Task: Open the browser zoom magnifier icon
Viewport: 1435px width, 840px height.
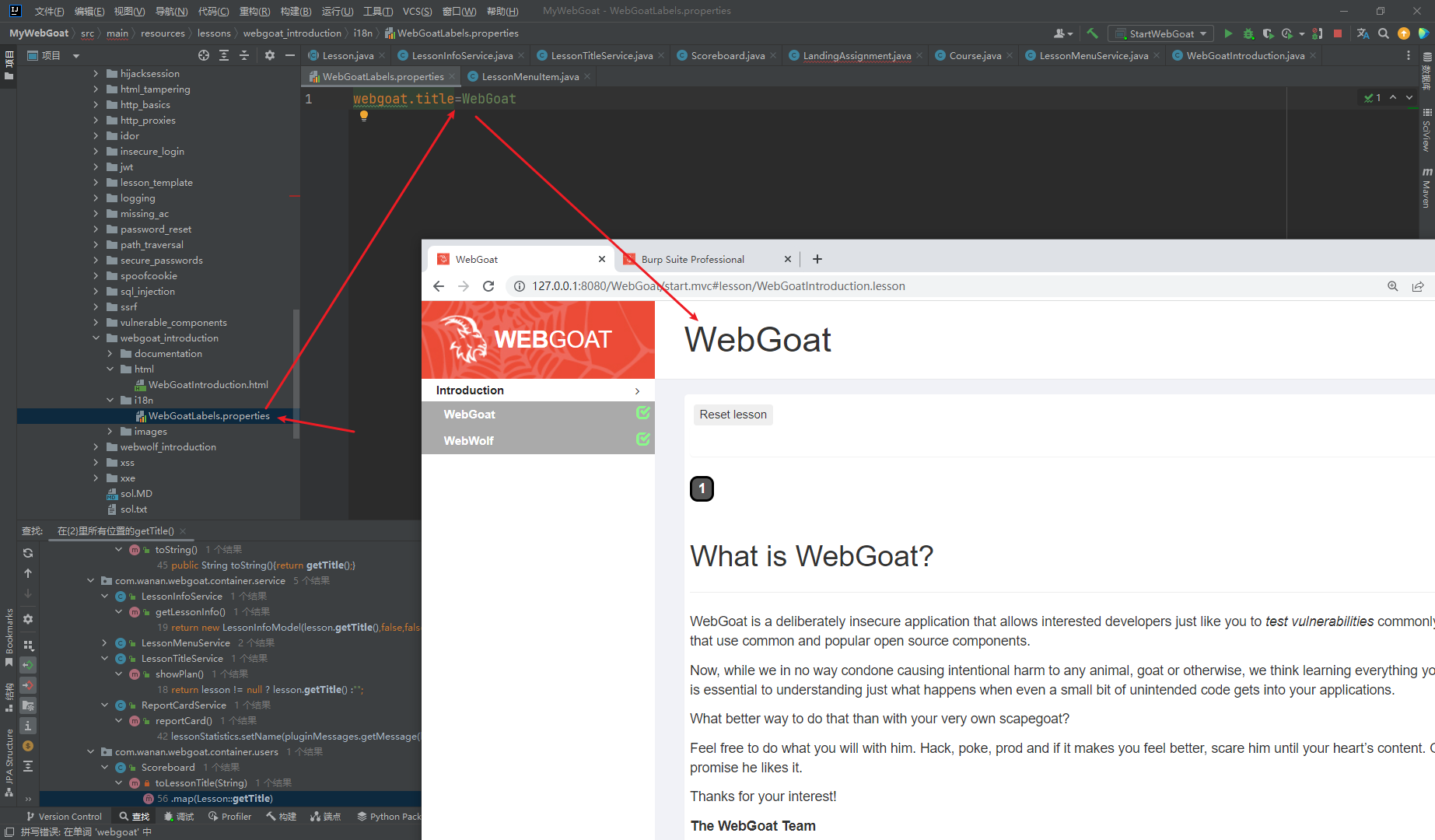Action: pyautogui.click(x=1393, y=286)
